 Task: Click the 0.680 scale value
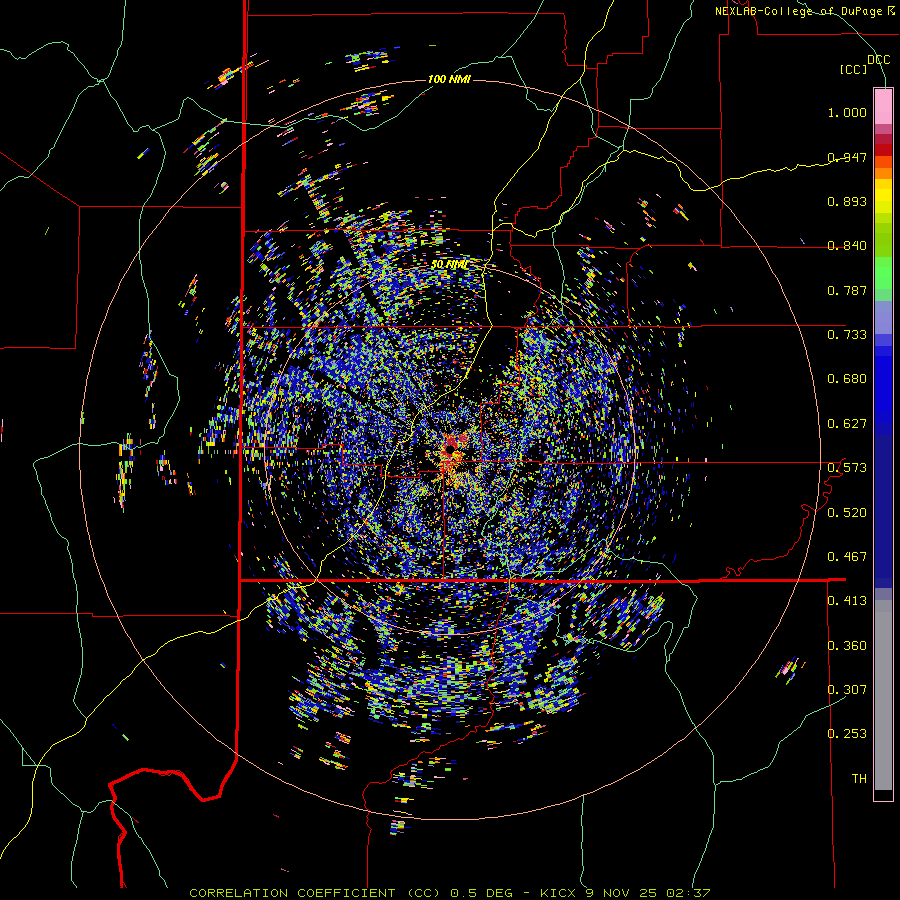847,379
